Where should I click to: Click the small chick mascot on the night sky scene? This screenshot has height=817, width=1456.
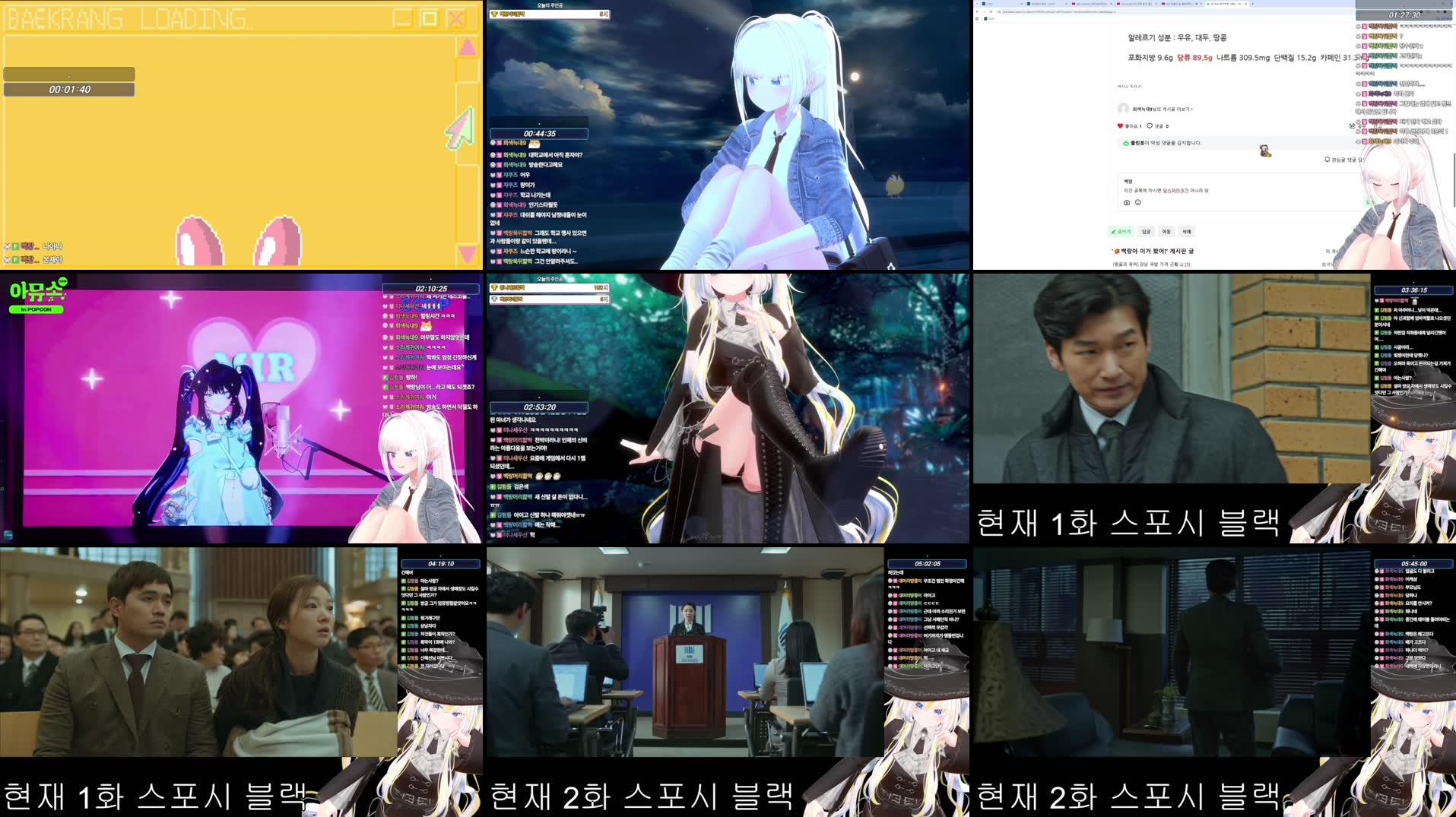894,184
